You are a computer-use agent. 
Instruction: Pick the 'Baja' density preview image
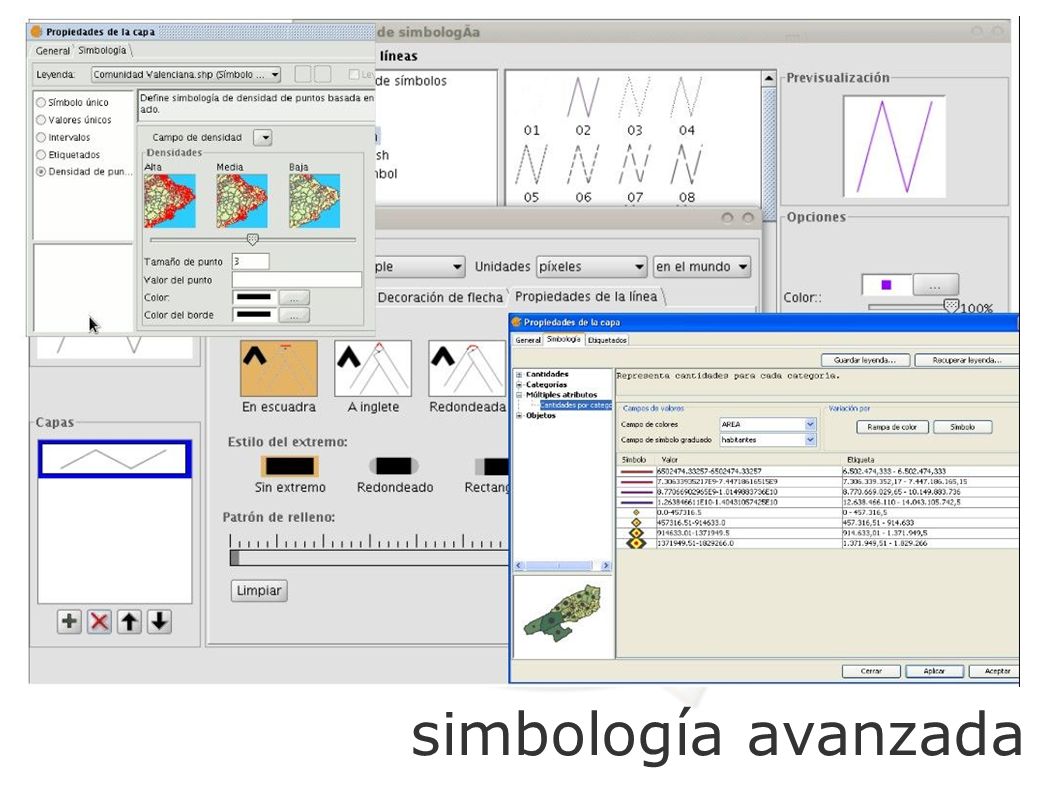pyautogui.click(x=314, y=201)
